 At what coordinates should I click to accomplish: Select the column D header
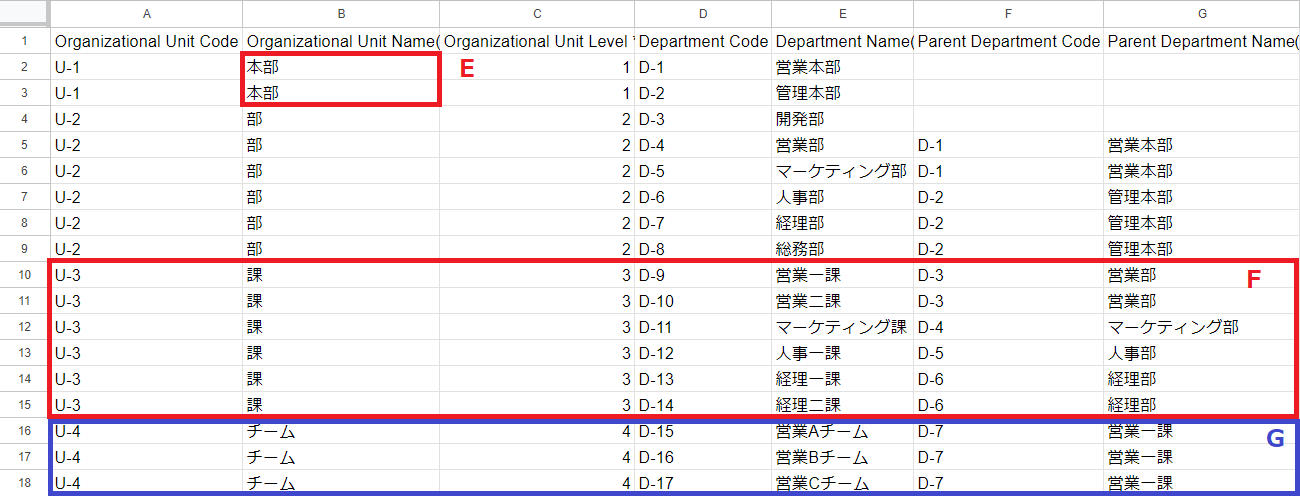coord(703,14)
